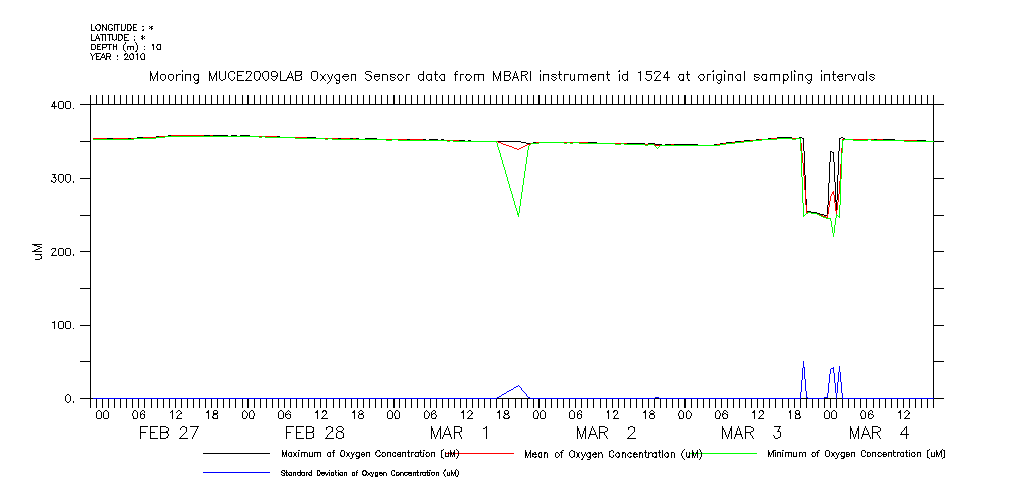Click the LONGITUDE header text
The height and width of the screenshot is (504, 1009).
point(121,28)
